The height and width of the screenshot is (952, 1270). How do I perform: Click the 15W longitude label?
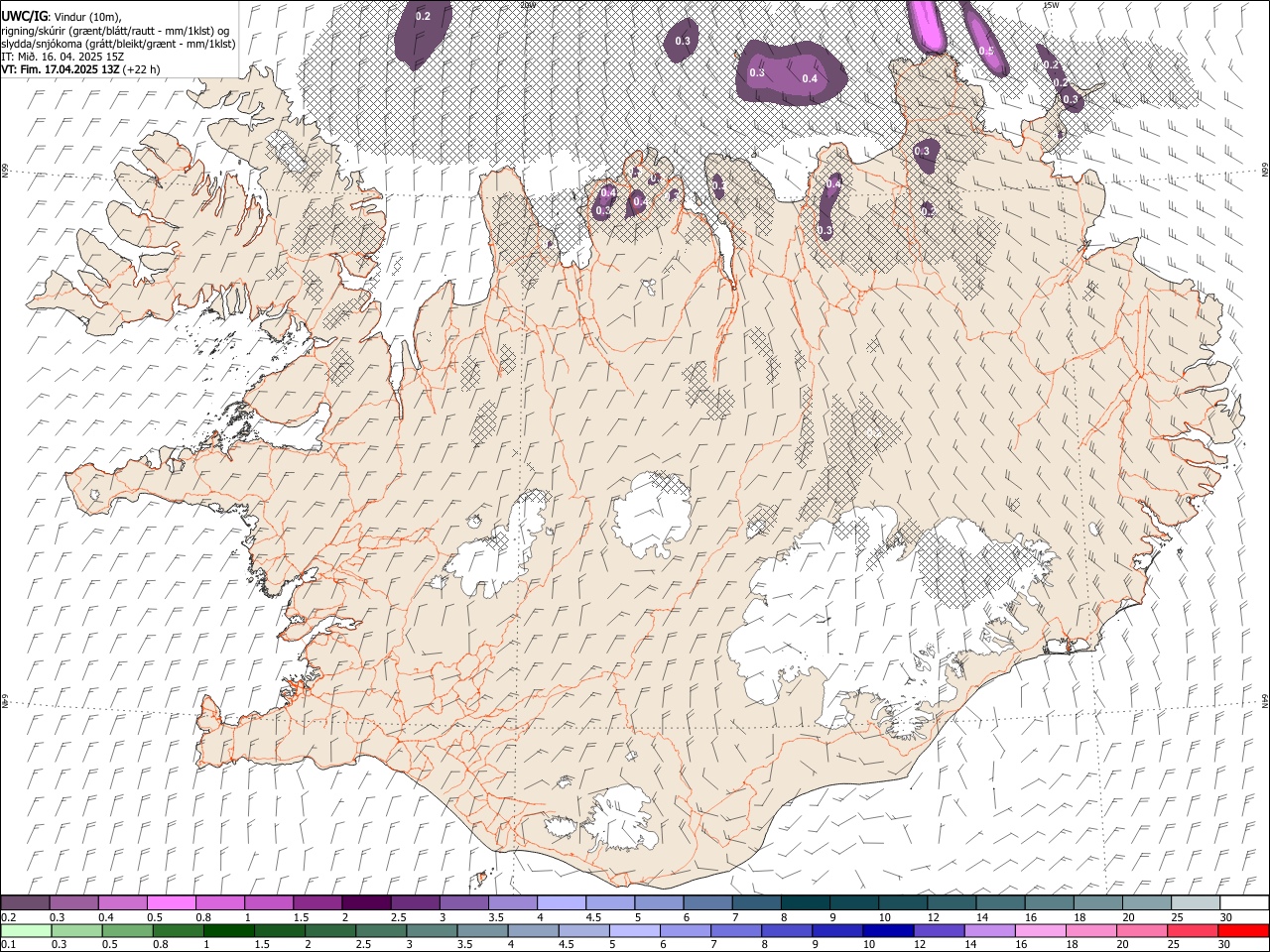(1051, 5)
